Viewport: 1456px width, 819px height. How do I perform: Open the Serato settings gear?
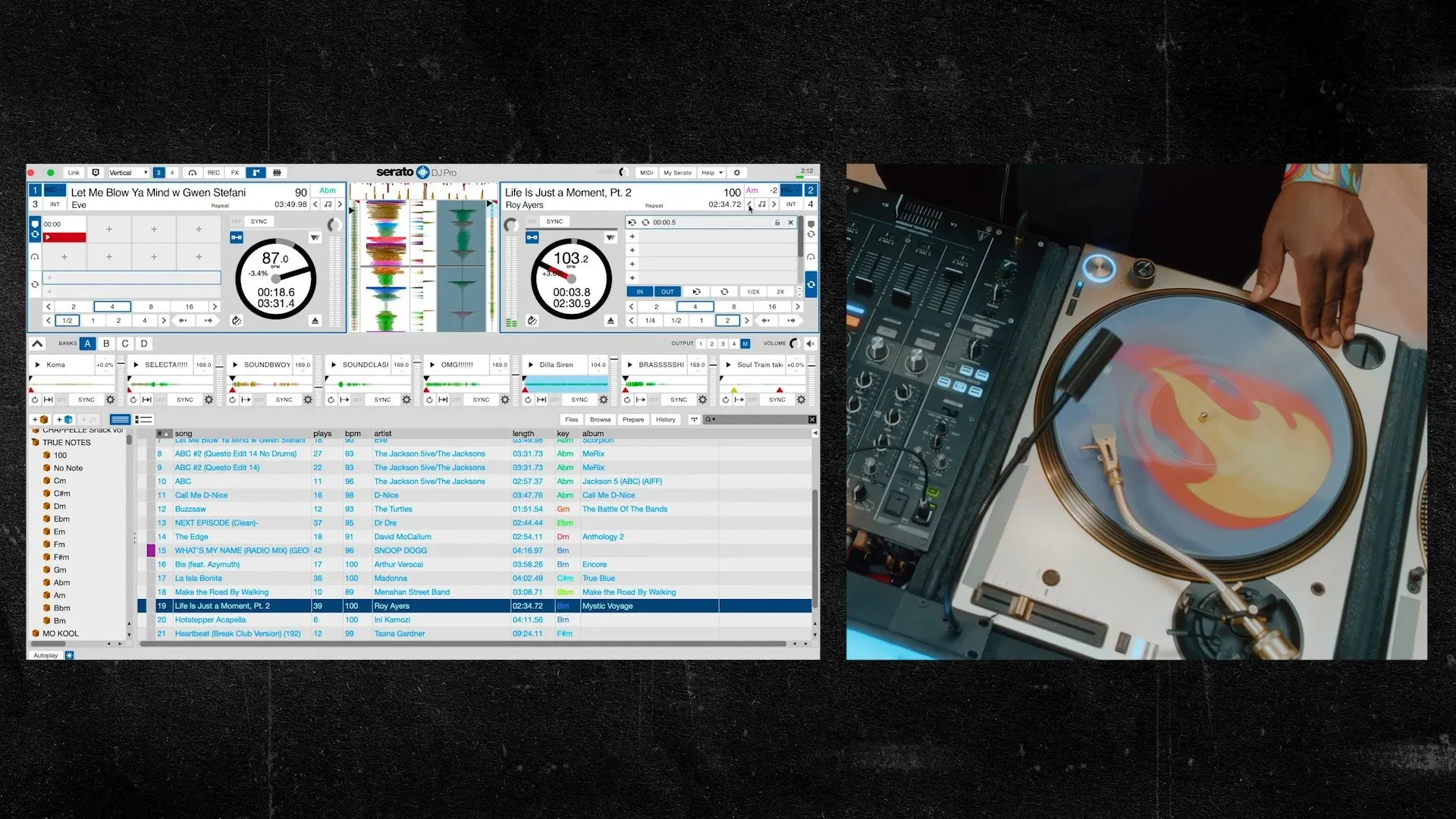pyautogui.click(x=736, y=173)
